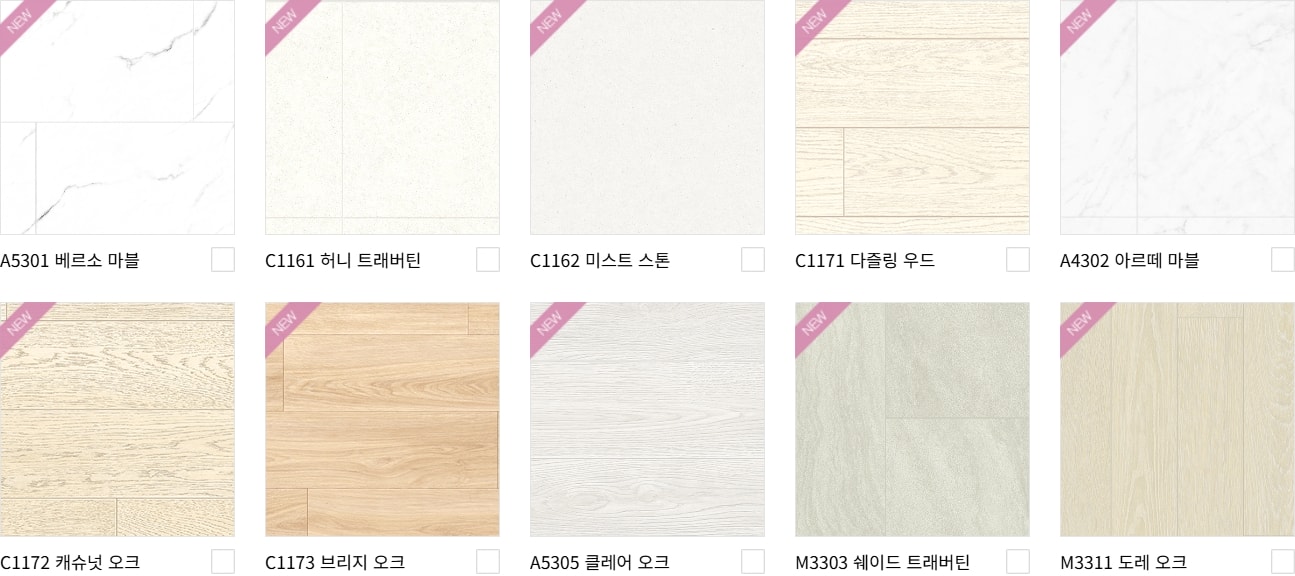The image size is (1295, 576).
Task: Click the C1173 브리지 오크 flooring thumbnail
Action: (x=382, y=419)
